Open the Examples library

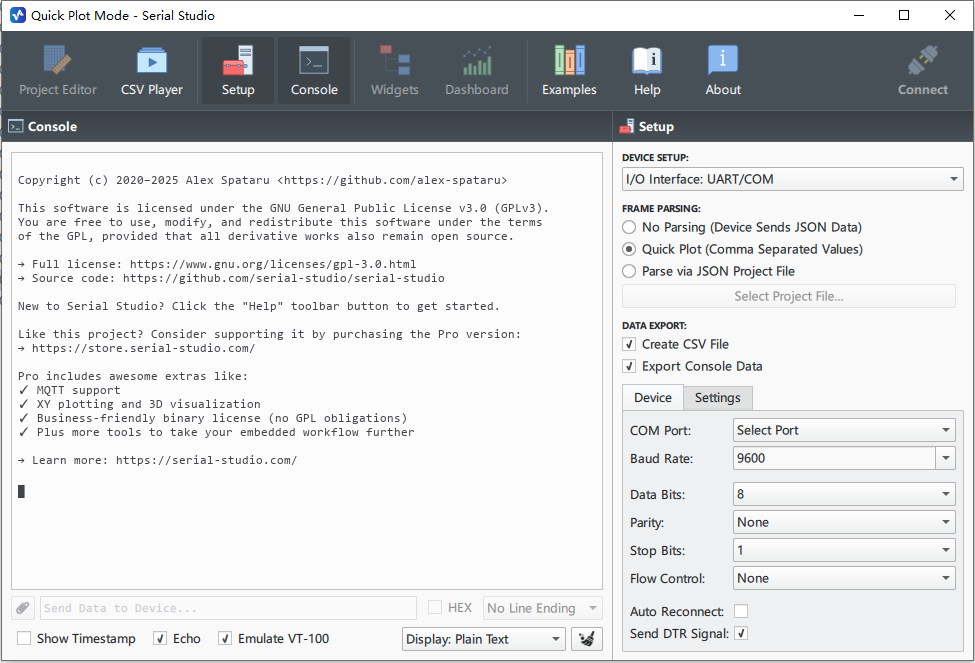click(x=569, y=71)
